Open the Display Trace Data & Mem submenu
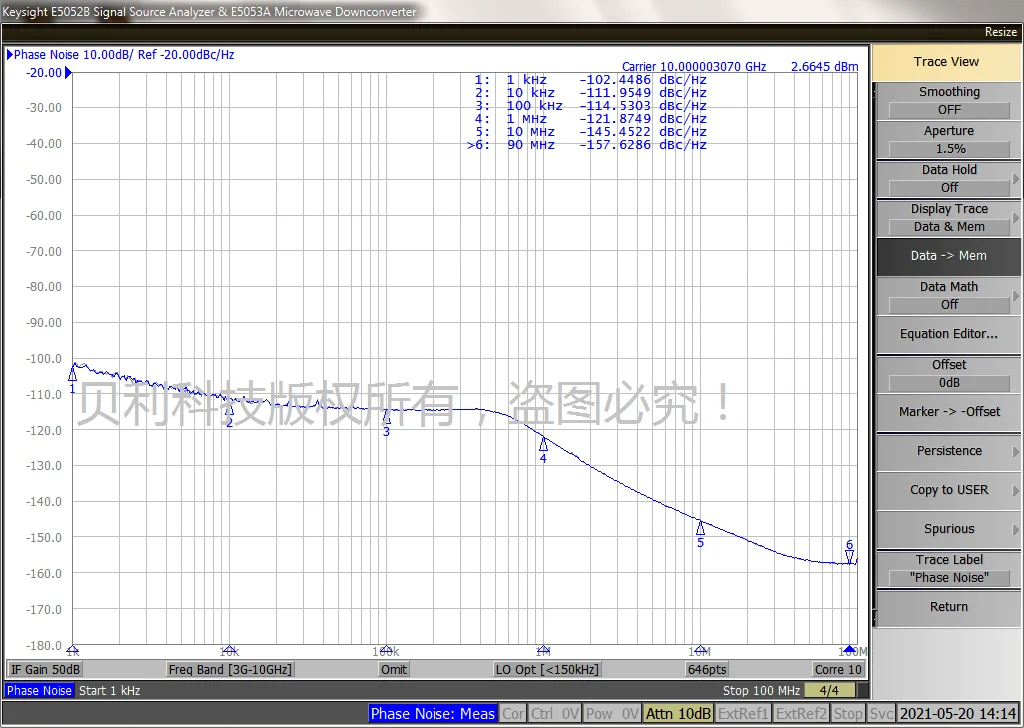Screen dimensions: 1024x728 point(948,217)
